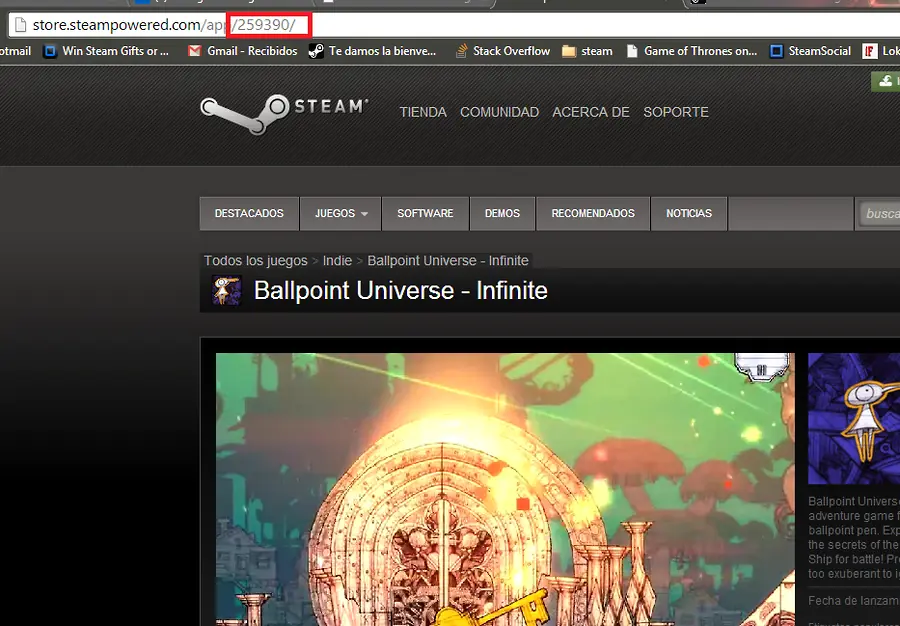
Task: Go to COMUNIDAD in Steam header
Action: pos(499,112)
